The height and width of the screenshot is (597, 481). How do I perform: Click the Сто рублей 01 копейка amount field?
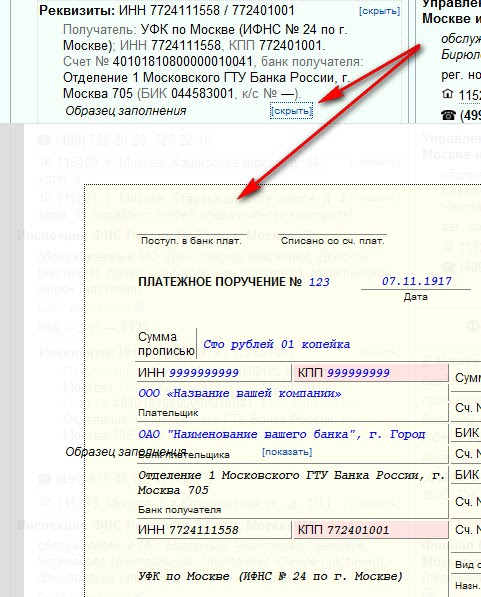pos(276,344)
